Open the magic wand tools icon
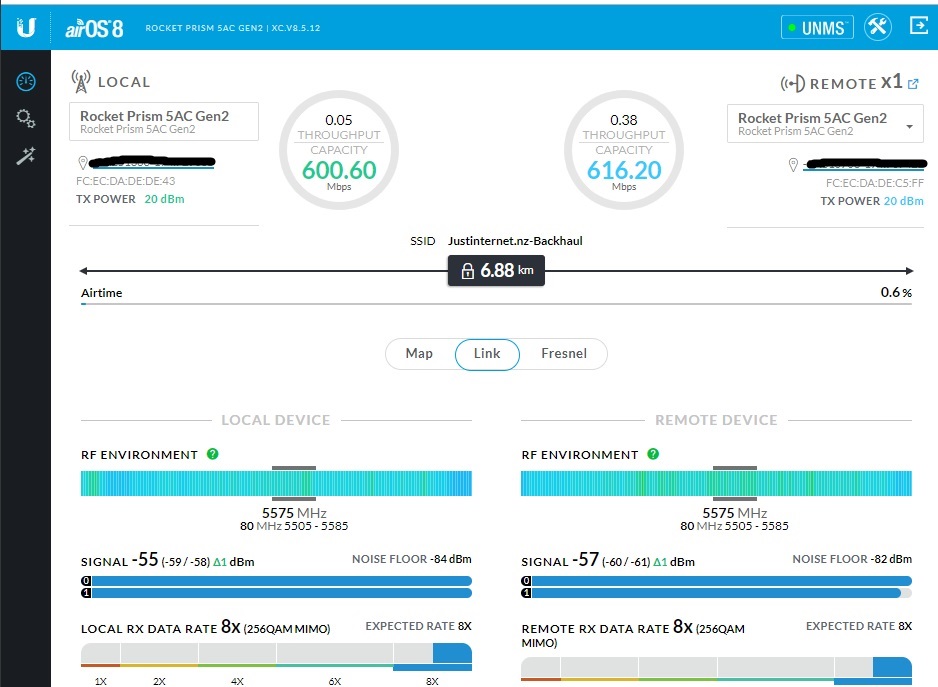This screenshot has width=938, height=687. [x=26, y=156]
